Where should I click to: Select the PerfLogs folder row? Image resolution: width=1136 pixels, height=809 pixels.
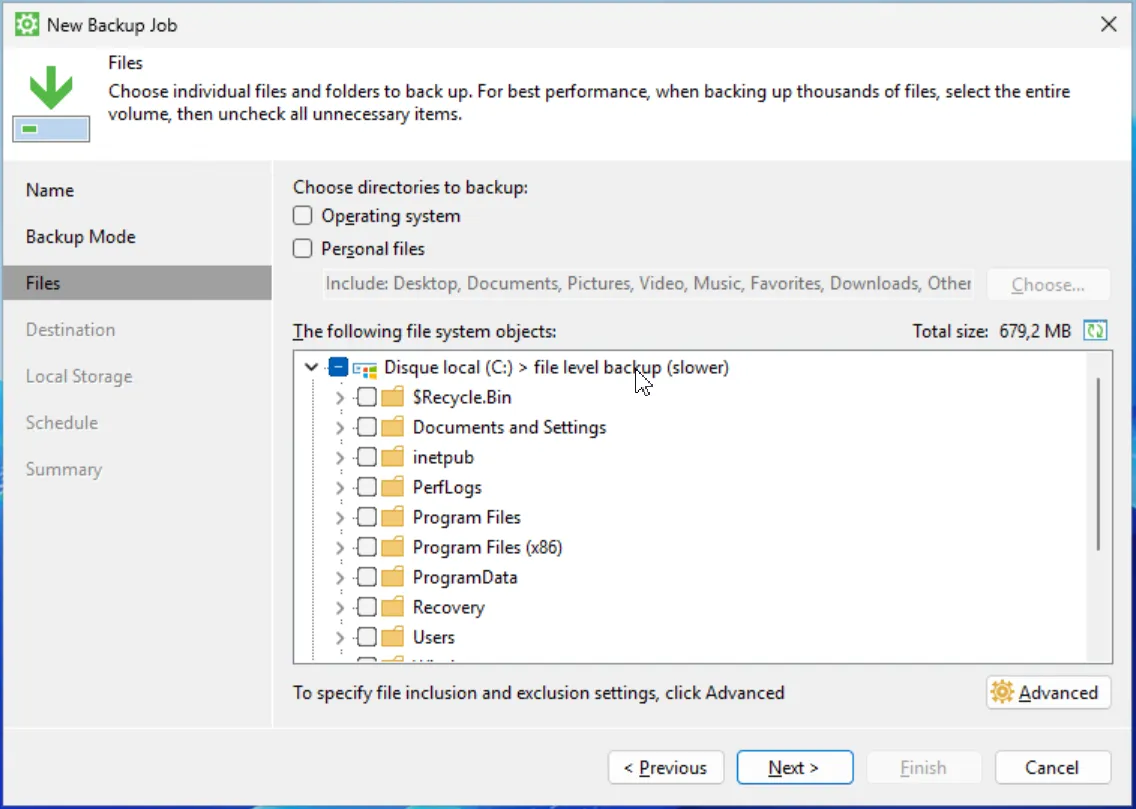(x=447, y=488)
